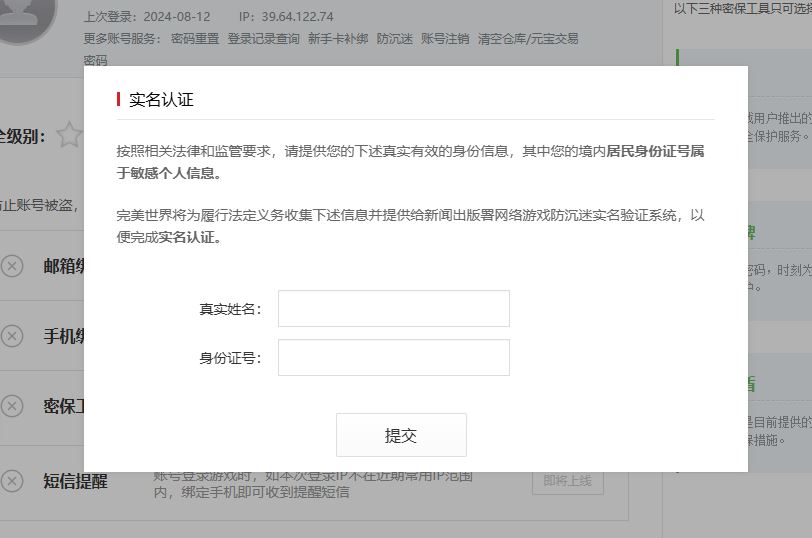Click the 邮箱 binding row label
Screen dimensions: 812x538
click(63, 266)
